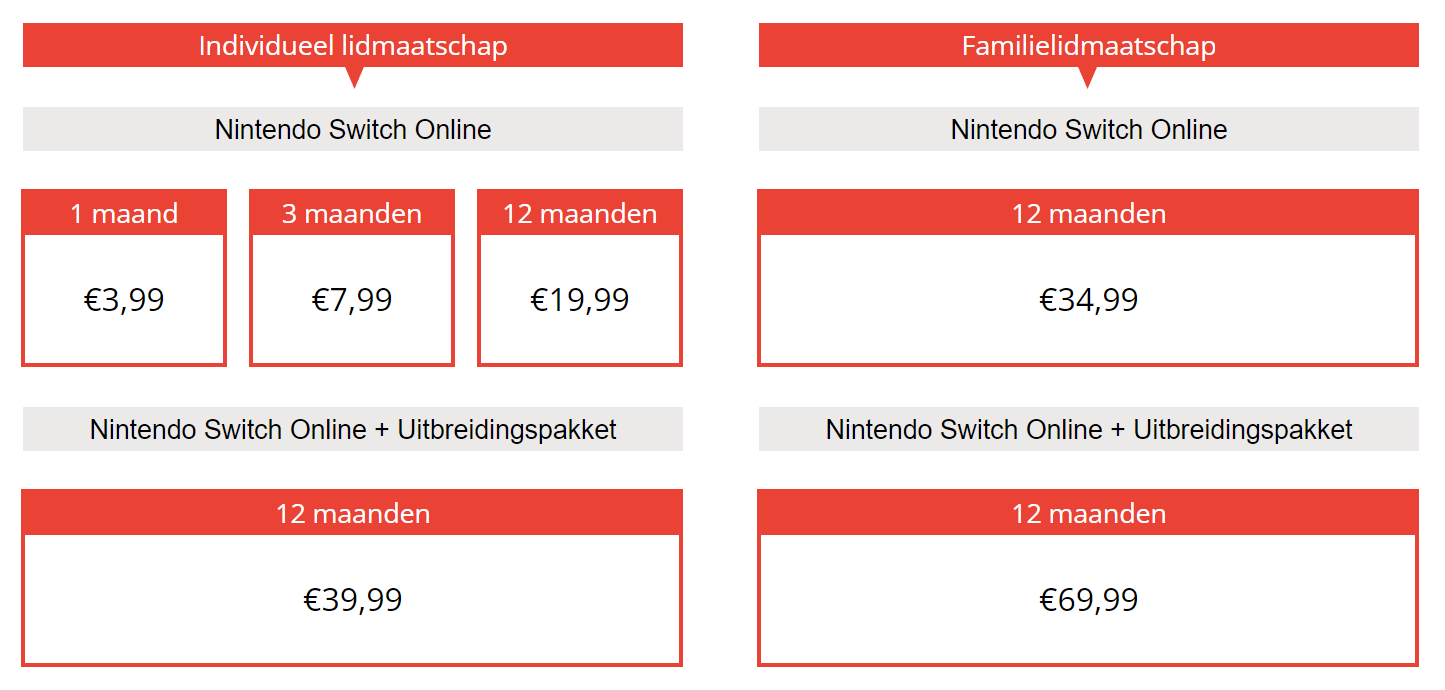The height and width of the screenshot is (690, 1445).
Task: Click the red pointer arrow below Individueel lidmaatschap
Action: (353, 77)
